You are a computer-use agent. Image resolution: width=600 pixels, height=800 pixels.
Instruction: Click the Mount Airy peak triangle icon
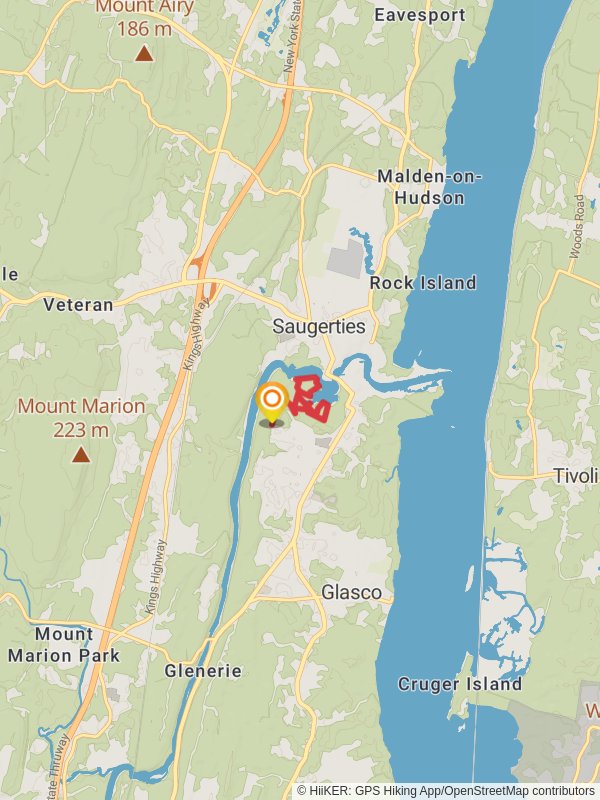pos(144,53)
